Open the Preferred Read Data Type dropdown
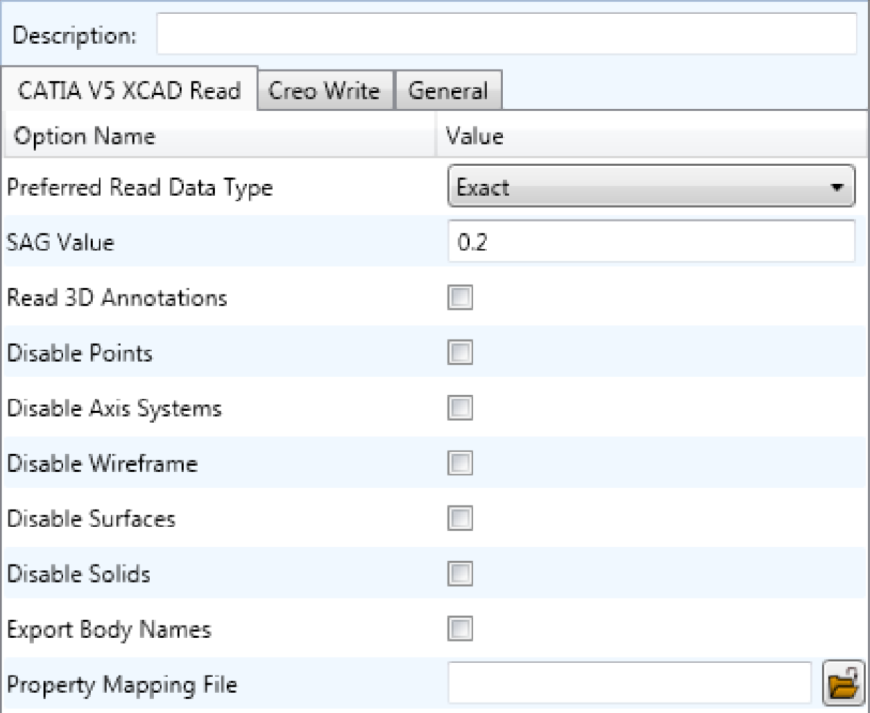870x713 pixels. (651, 186)
